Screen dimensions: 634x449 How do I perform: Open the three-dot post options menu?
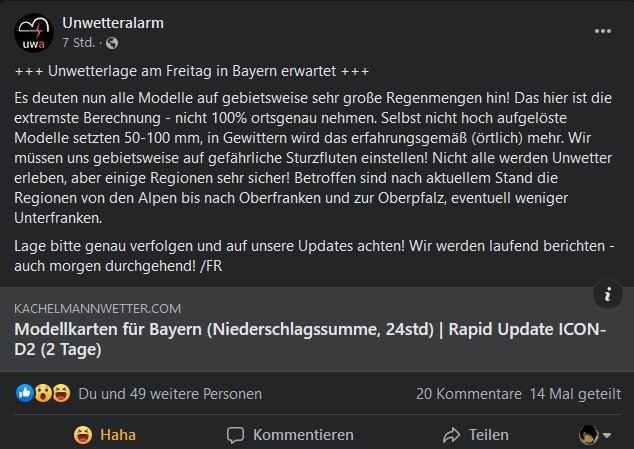coord(602,31)
